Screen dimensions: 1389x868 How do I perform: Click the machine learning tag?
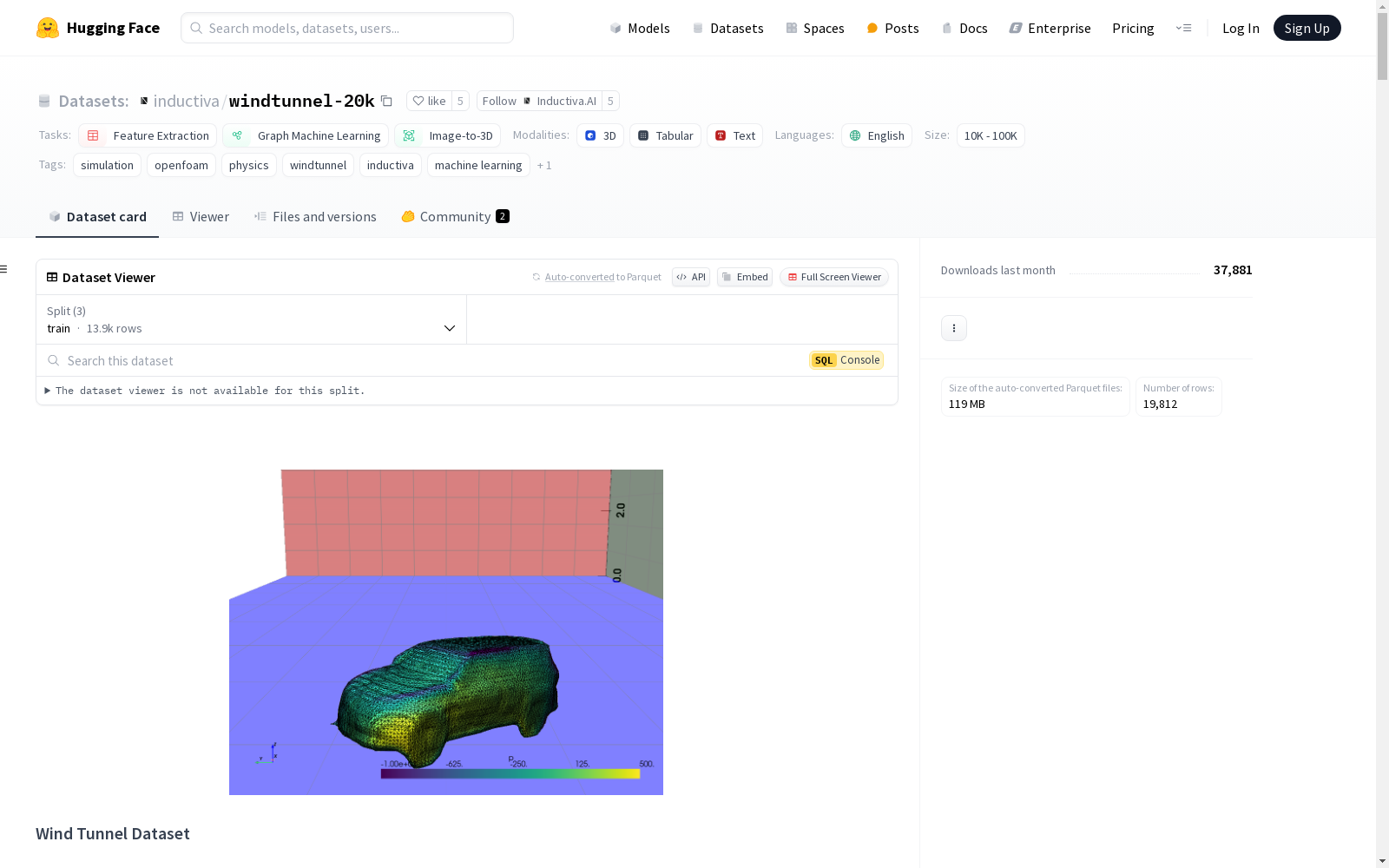pyautogui.click(x=478, y=165)
